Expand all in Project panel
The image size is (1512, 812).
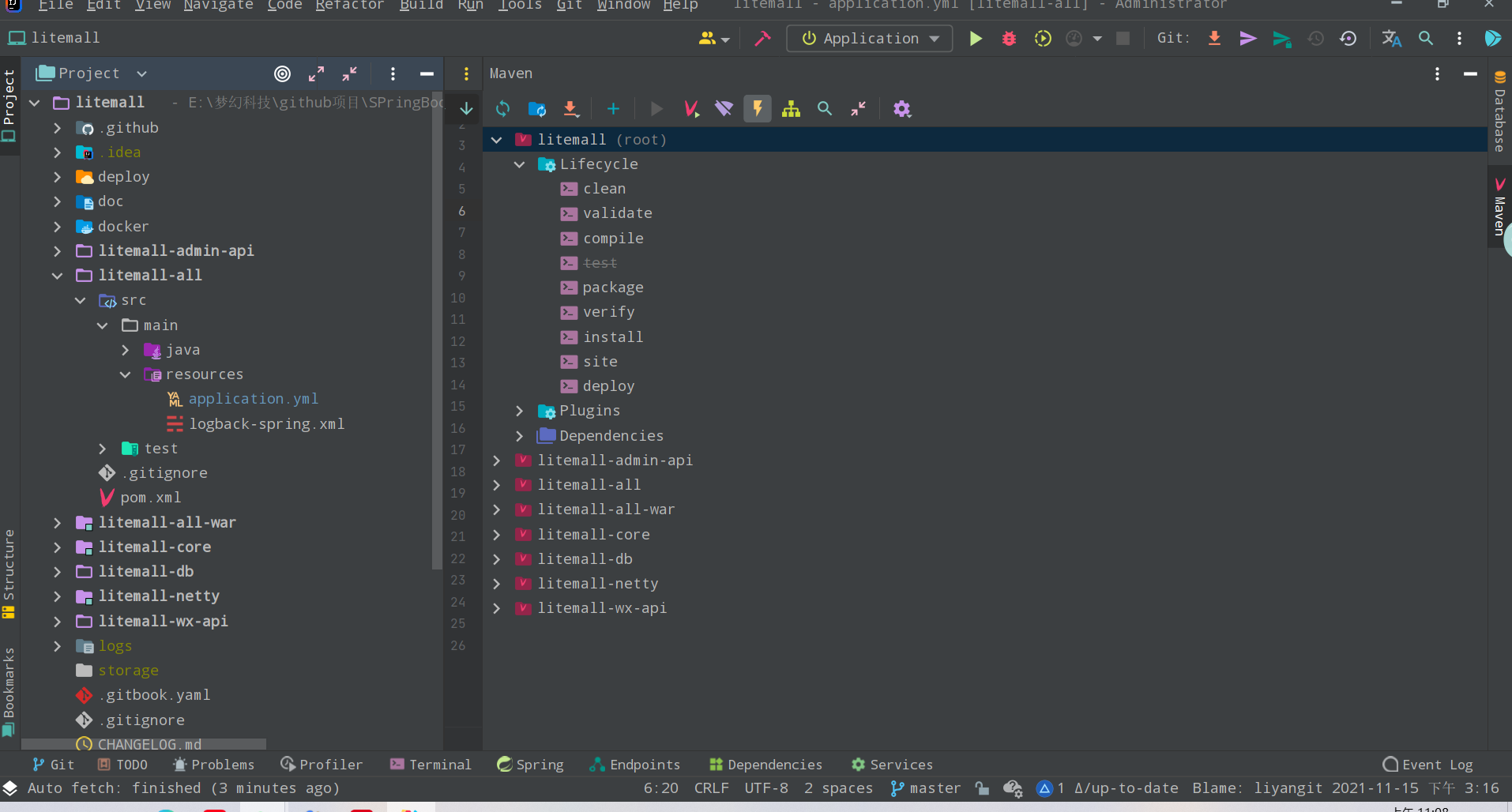tap(316, 73)
